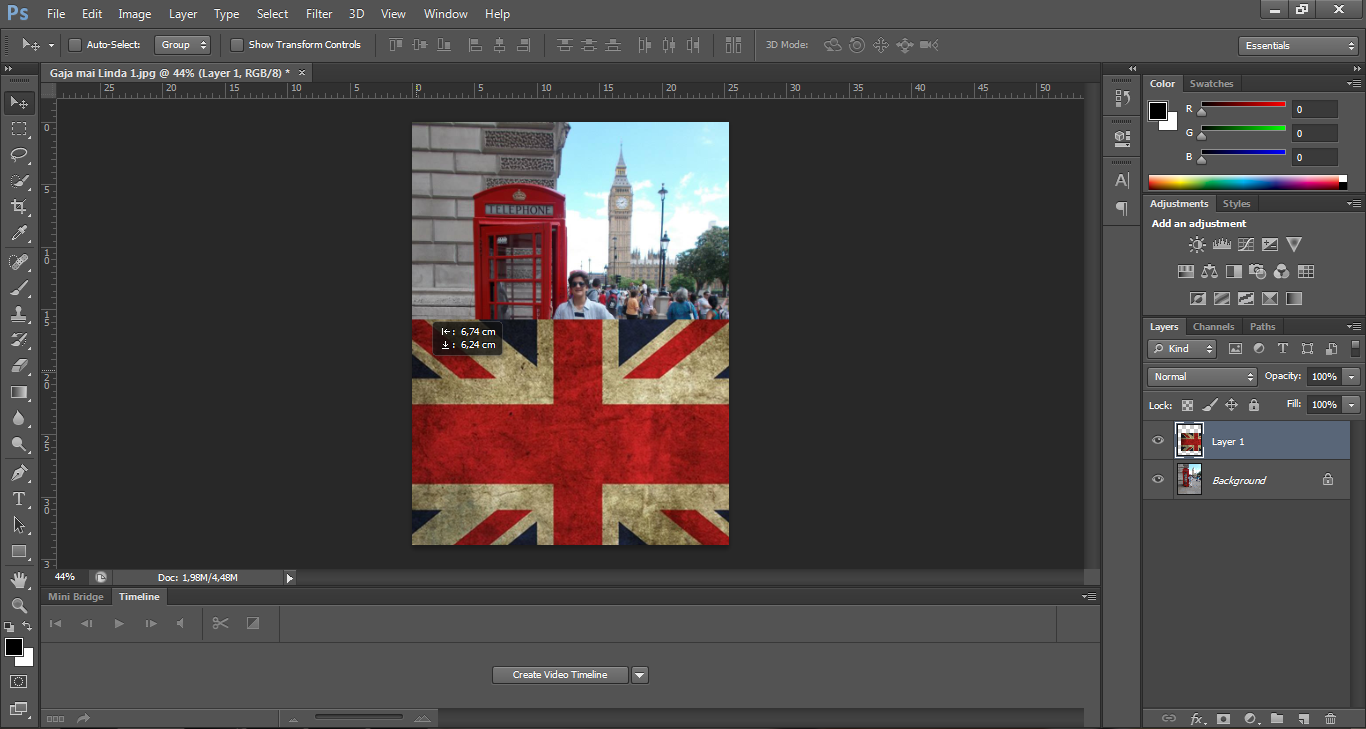Select the Blur tool
Image resolution: width=1366 pixels, height=729 pixels.
pyautogui.click(x=19, y=418)
